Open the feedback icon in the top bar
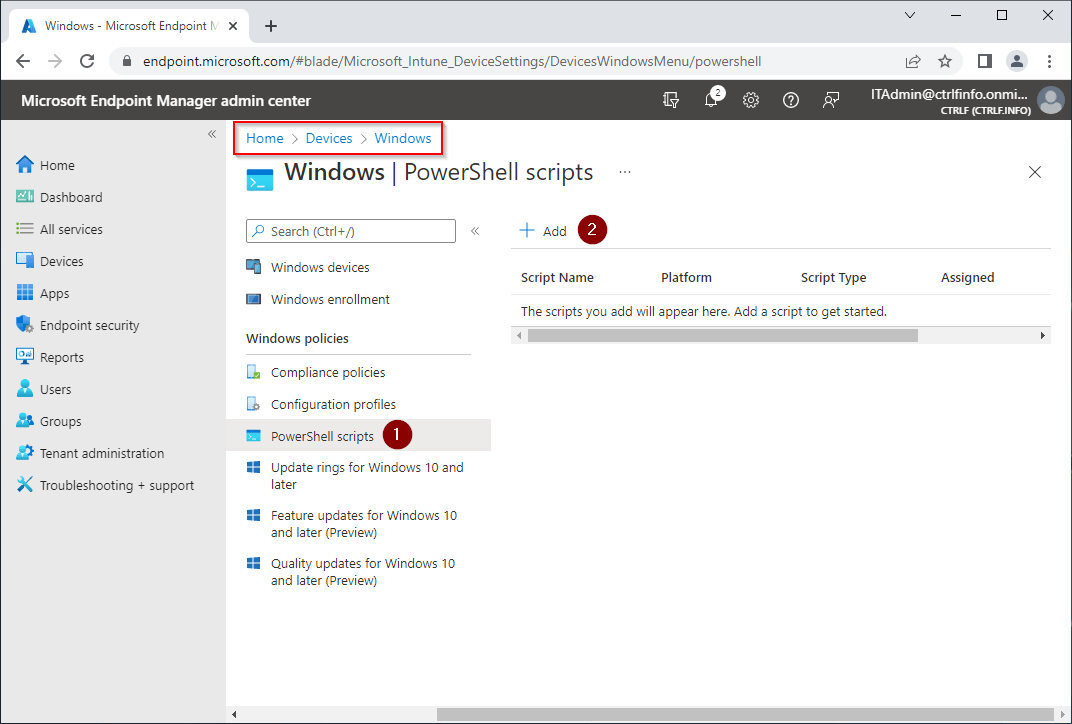1072x724 pixels. point(831,100)
